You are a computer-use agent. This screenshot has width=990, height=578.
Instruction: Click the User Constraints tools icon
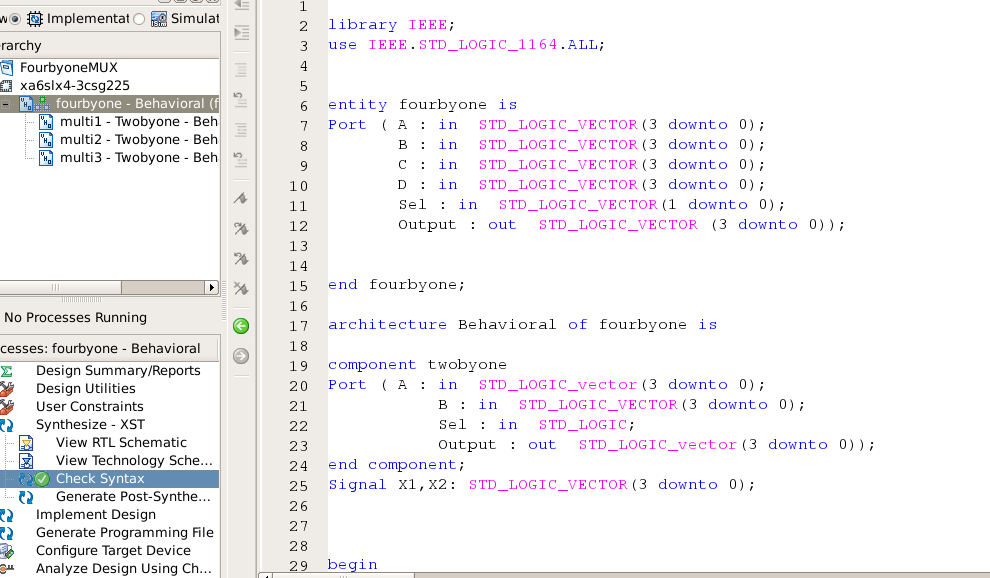point(6,407)
